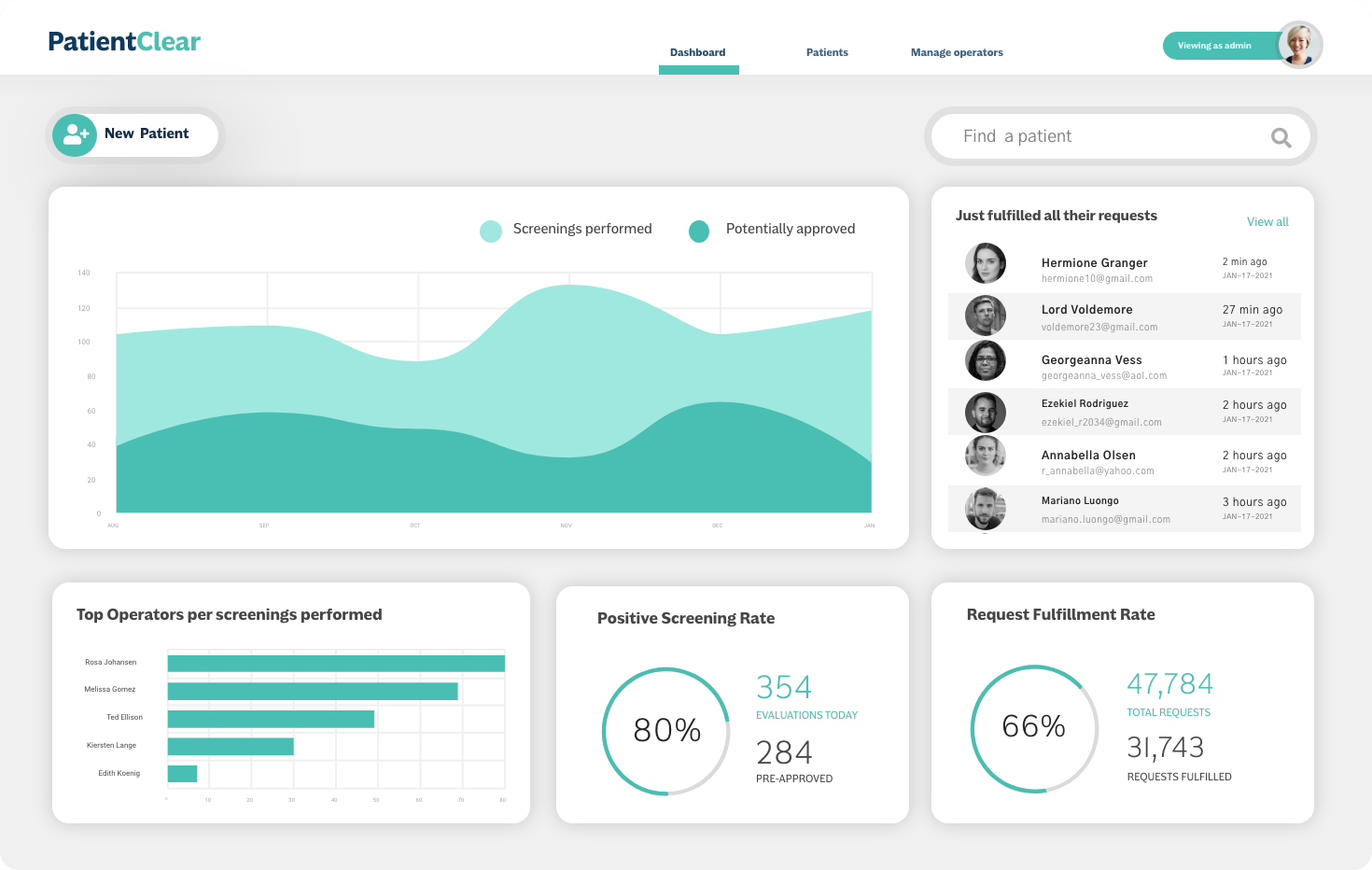Open the Patients tab
This screenshot has width=1372, height=870.
coord(827,53)
